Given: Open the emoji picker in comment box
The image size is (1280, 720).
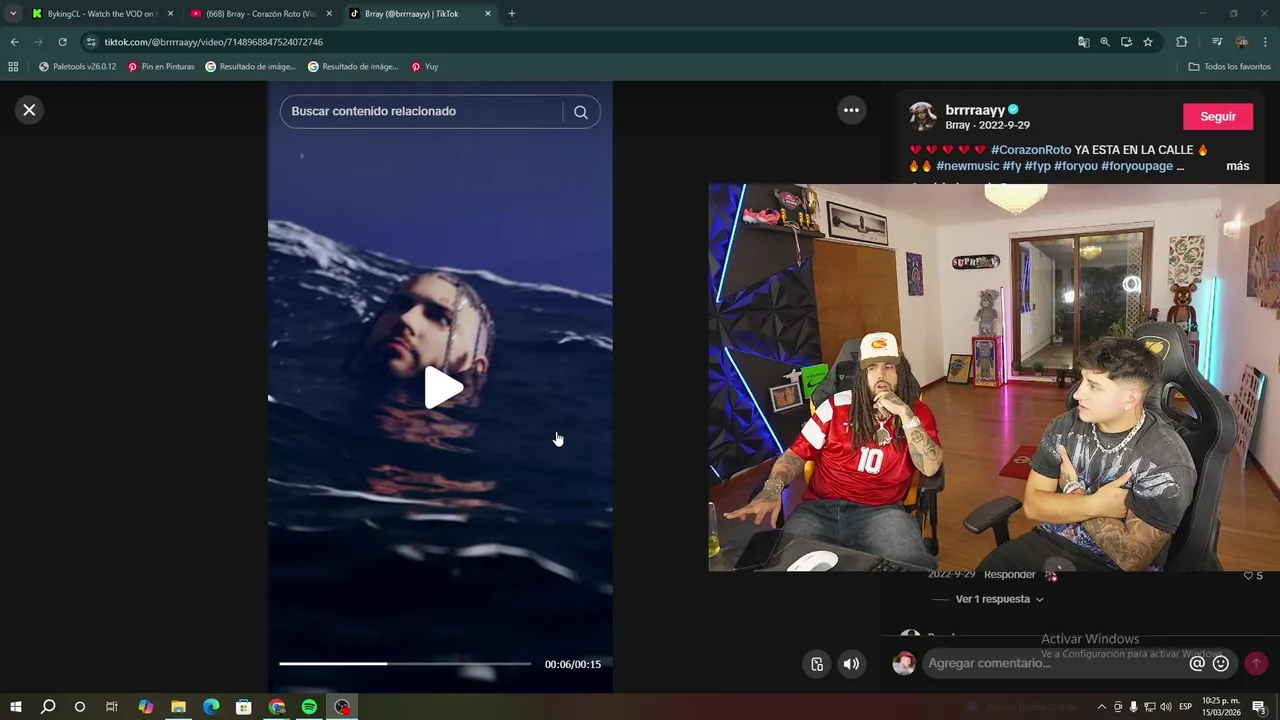Looking at the screenshot, I should (x=1221, y=663).
